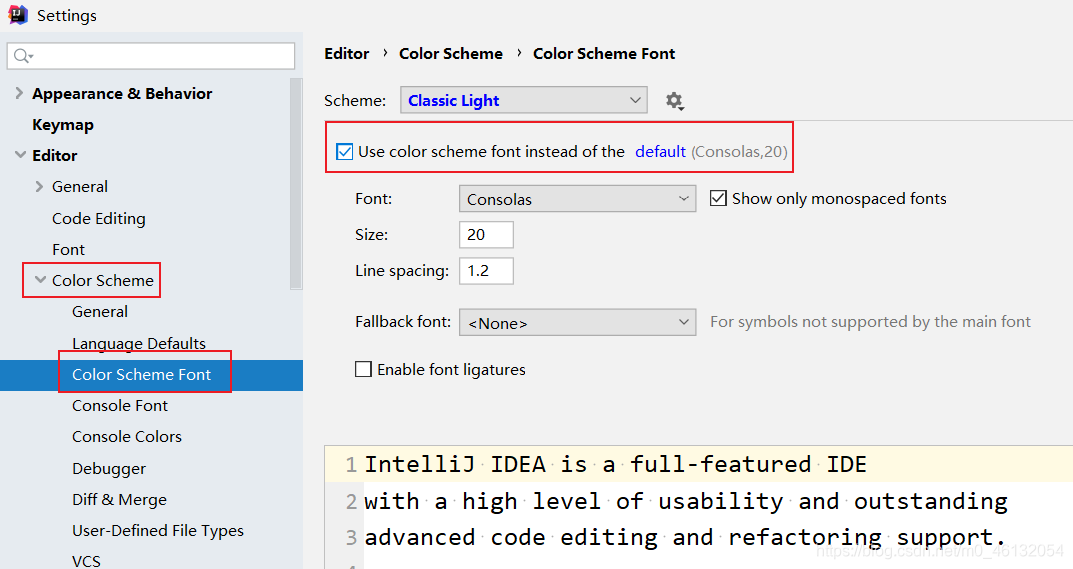Click preview line 1 'IntelliJ IDEA is a full-featured IDE'
Viewport: 1073px width, 569px height.
pyautogui.click(x=615, y=464)
